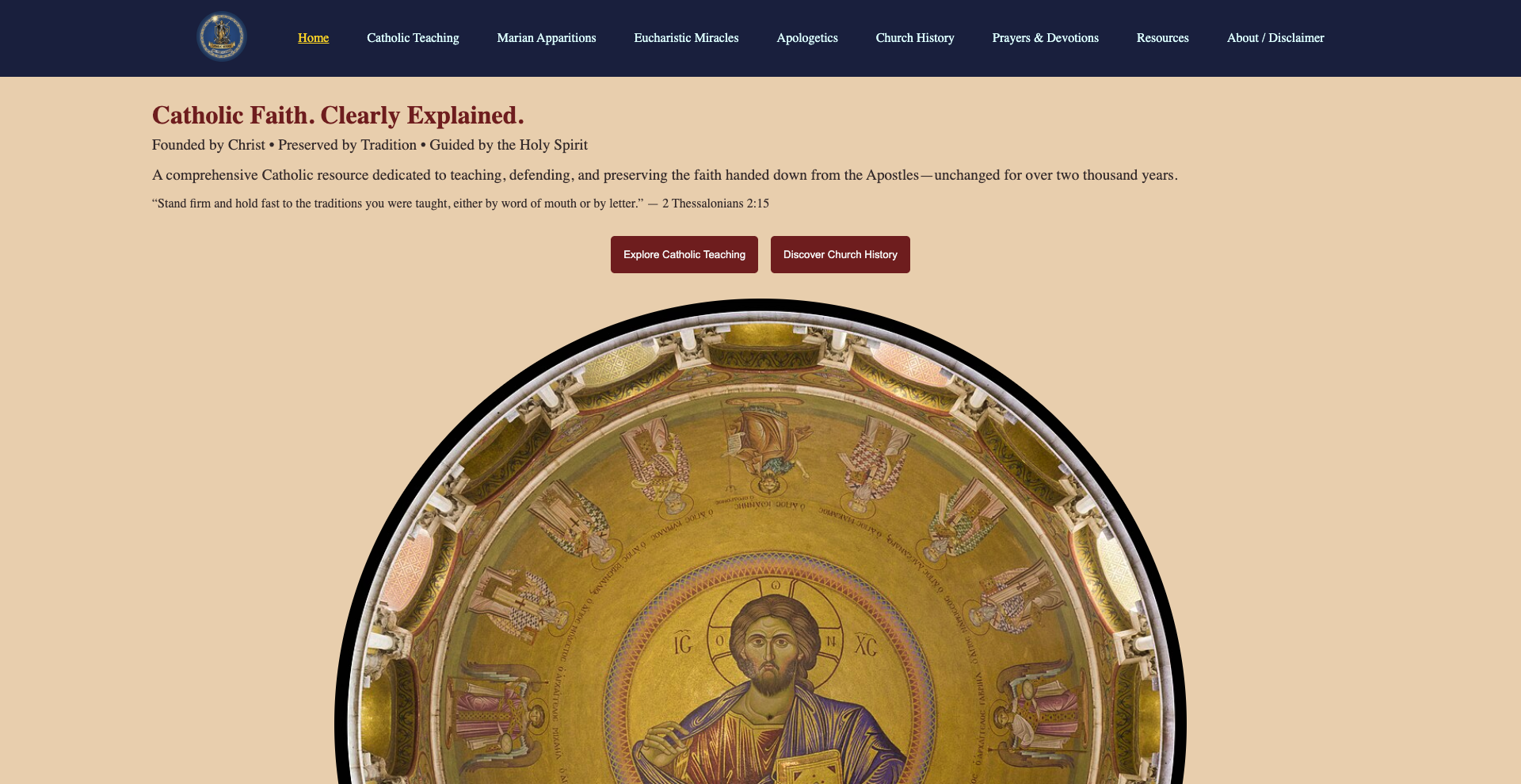Select Eucharistic Miracles in the navigation
This screenshot has width=1521, height=784.
(686, 38)
